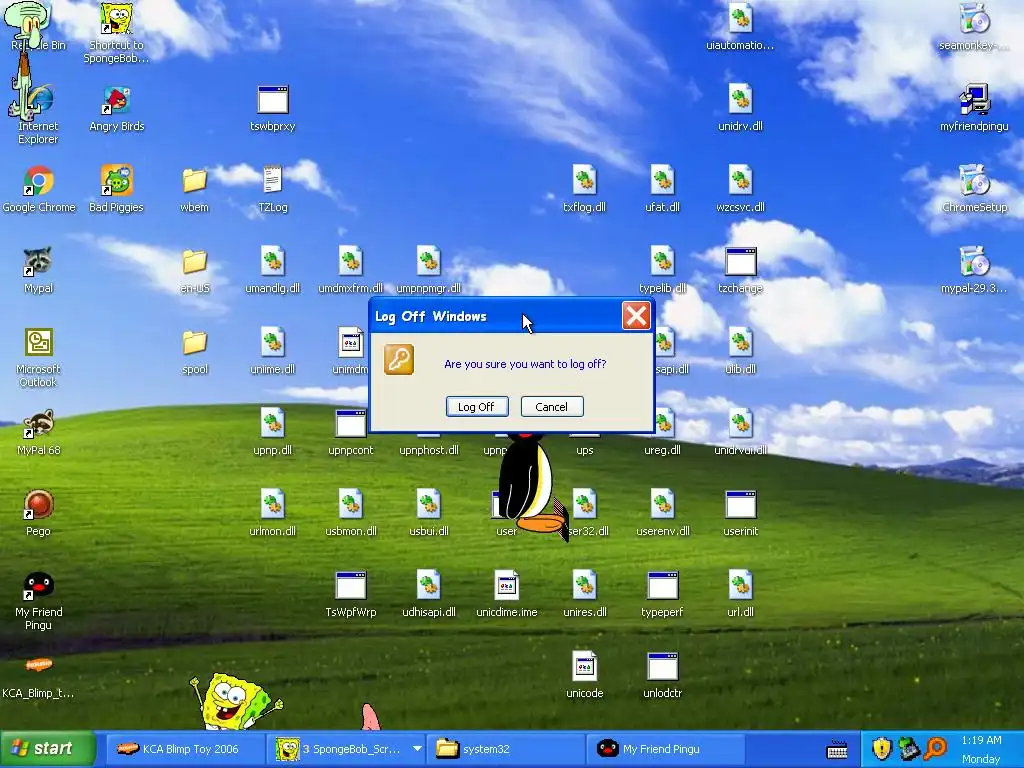Select the umdmxfrm.dll file
This screenshot has height=768, width=1024.
coord(351,270)
